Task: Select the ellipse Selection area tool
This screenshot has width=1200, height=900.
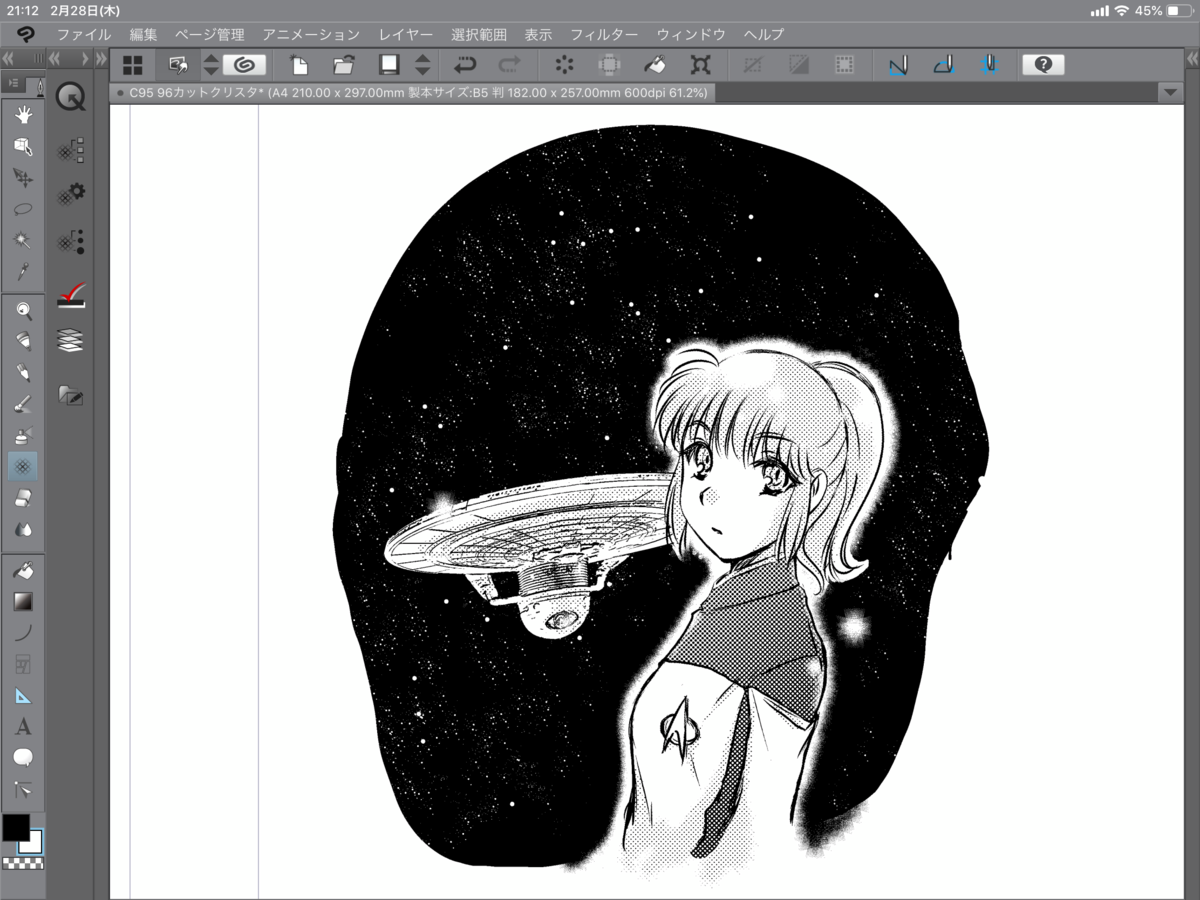Action: 23,209
